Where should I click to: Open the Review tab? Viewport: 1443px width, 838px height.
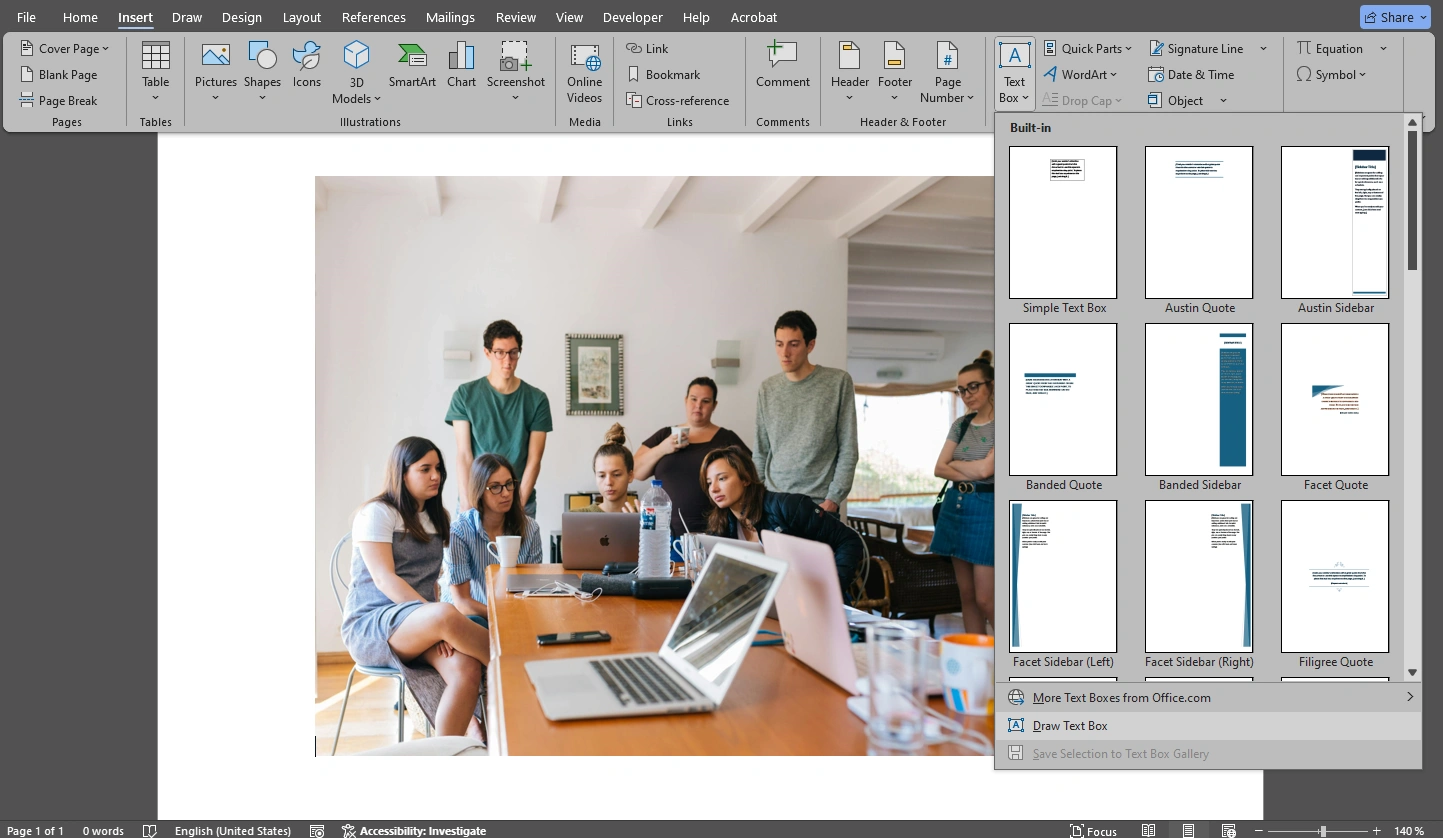[x=516, y=17]
